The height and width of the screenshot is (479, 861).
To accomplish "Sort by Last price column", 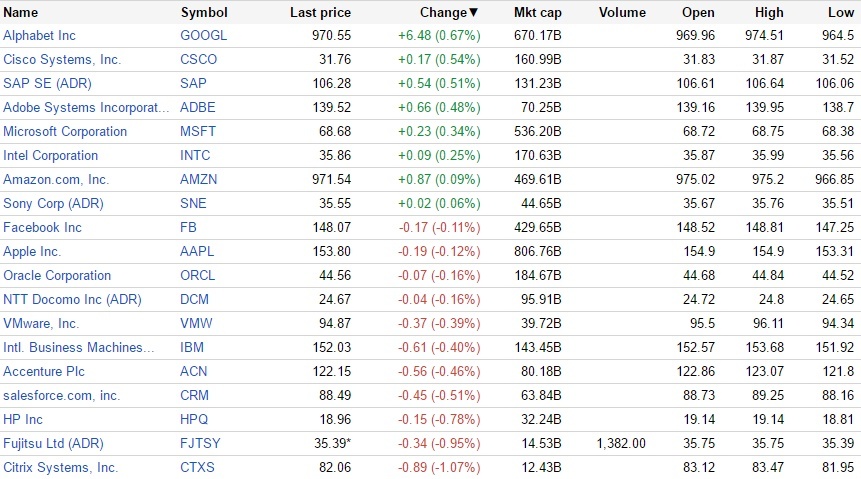I will [x=318, y=13].
